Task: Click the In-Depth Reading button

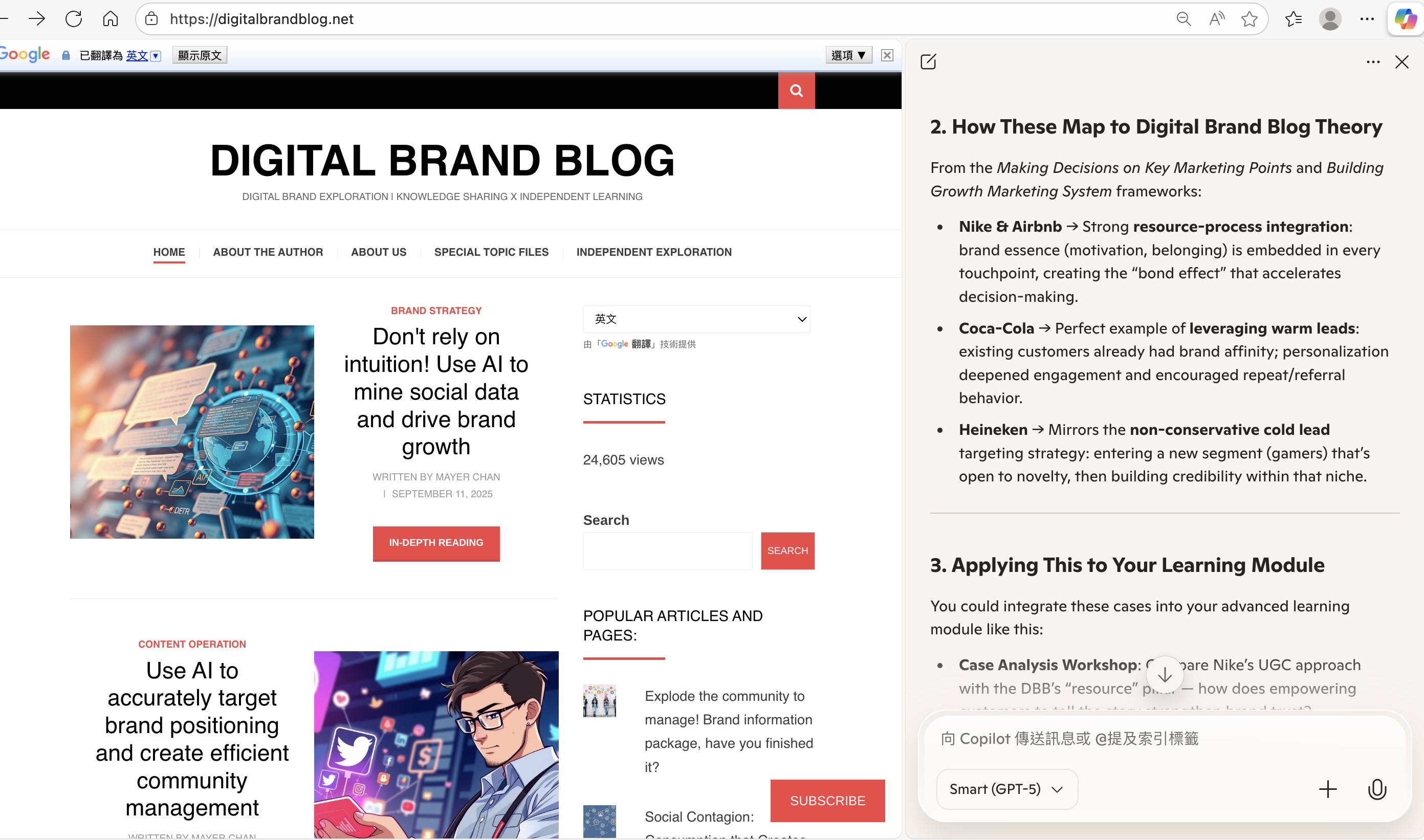Action: tap(436, 543)
